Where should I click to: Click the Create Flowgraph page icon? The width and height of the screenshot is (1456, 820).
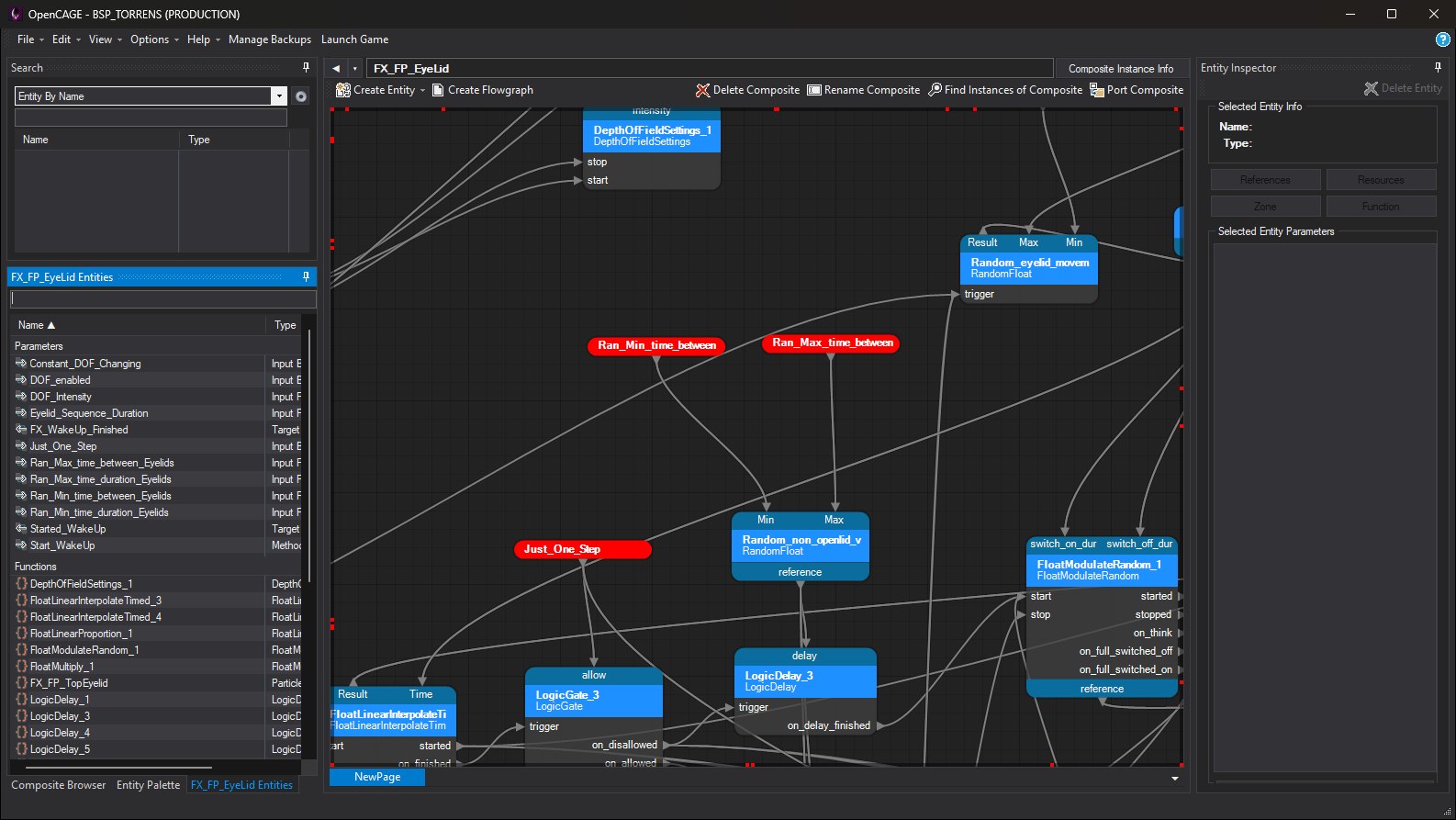[x=438, y=90]
